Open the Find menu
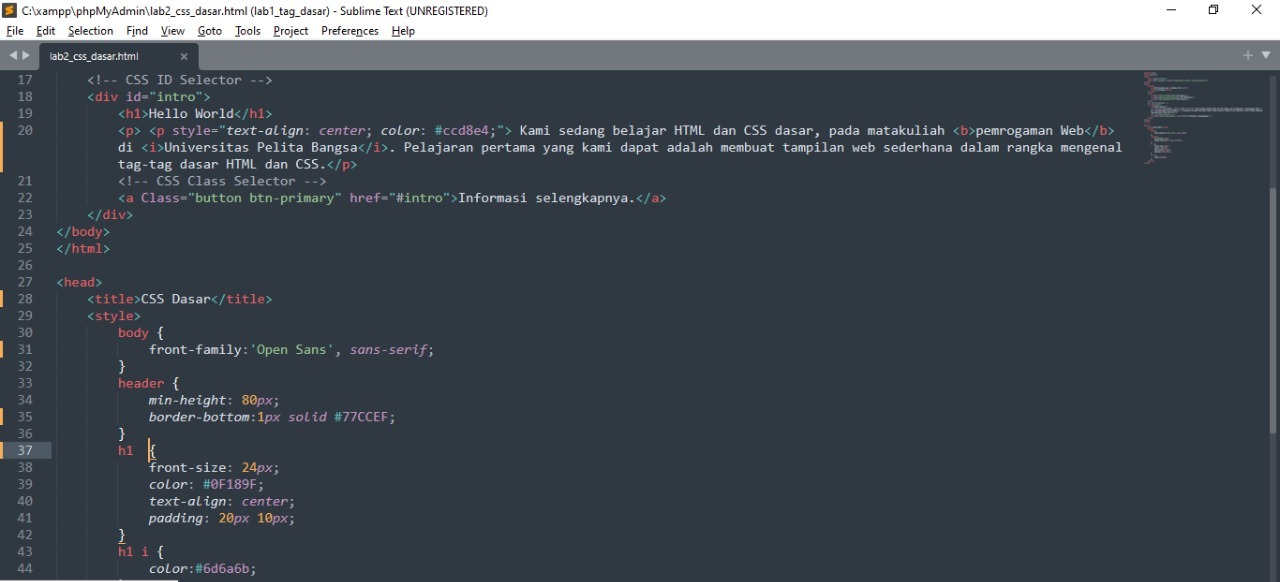Image resolution: width=1280 pixels, height=582 pixels. tap(136, 31)
